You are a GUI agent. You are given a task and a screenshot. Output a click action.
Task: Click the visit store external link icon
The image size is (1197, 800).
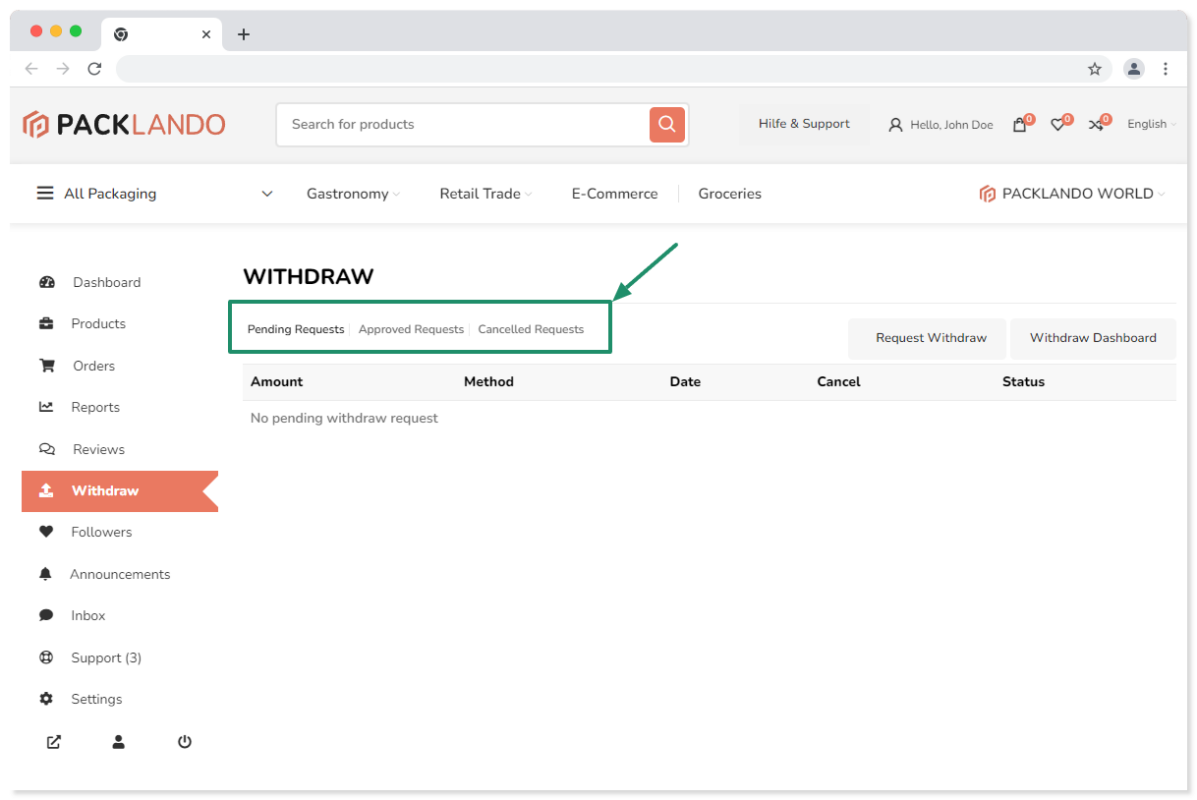(x=53, y=742)
